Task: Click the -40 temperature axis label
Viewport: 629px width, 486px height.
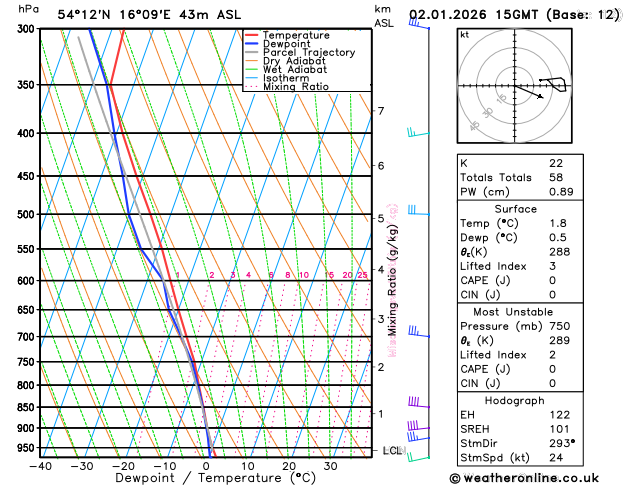Action: (x=40, y=466)
